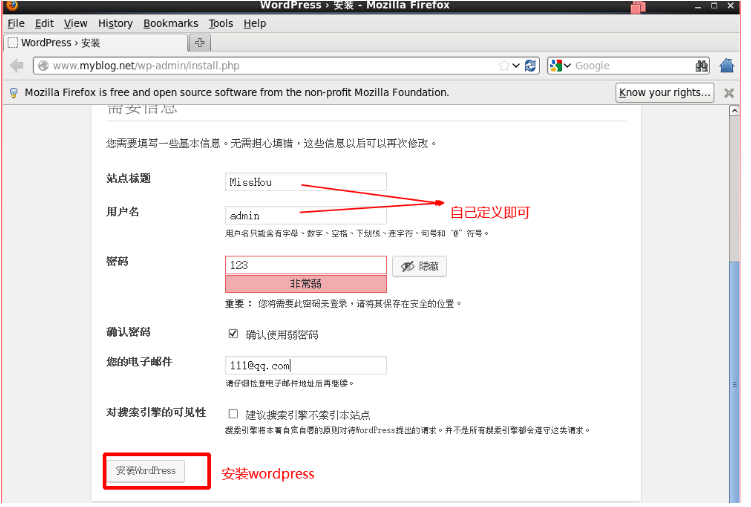Click the 站点标题 field containing MissHou
Image resolution: width=751 pixels, height=507 pixels.
[306, 182]
